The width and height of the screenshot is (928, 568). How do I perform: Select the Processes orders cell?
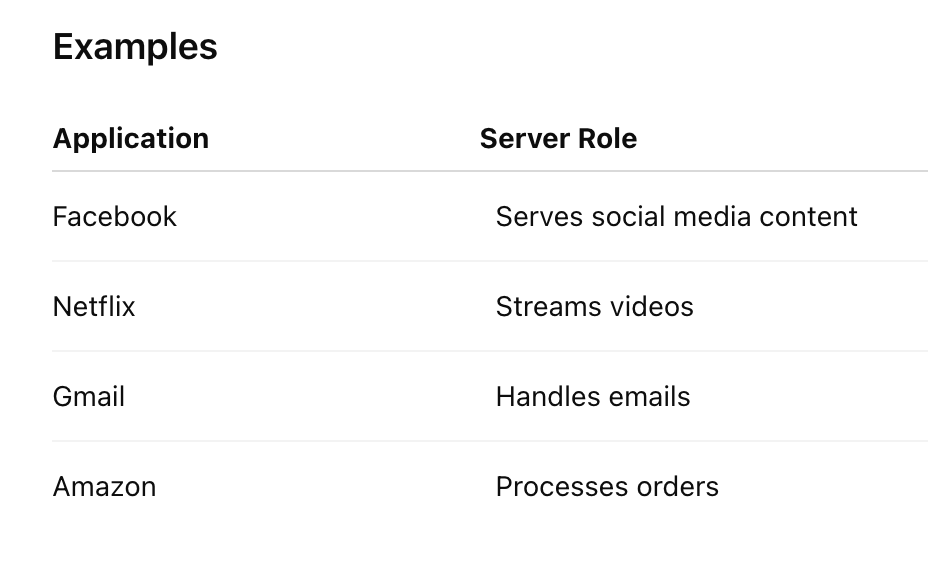(x=607, y=487)
